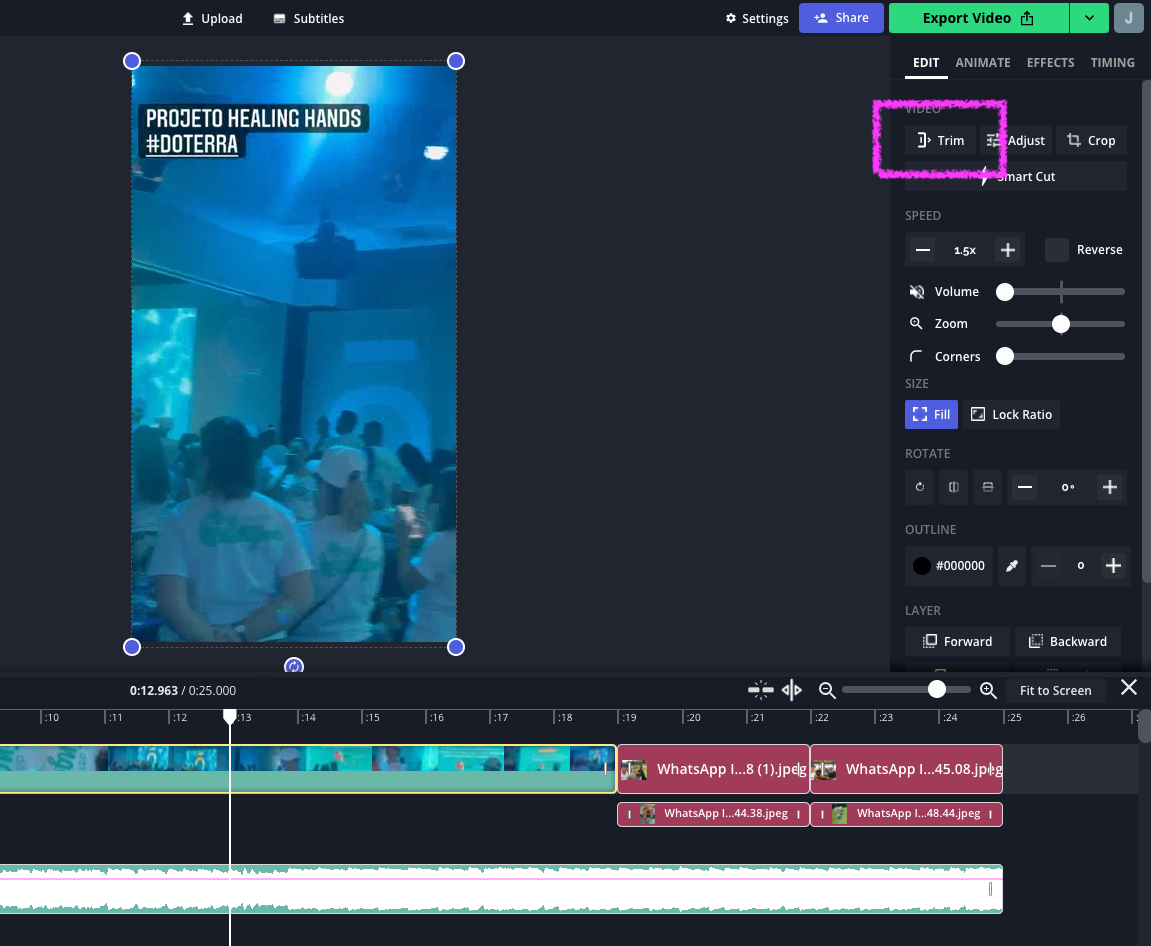
Task: Decrease outline width with the minus button
Action: pos(1048,566)
